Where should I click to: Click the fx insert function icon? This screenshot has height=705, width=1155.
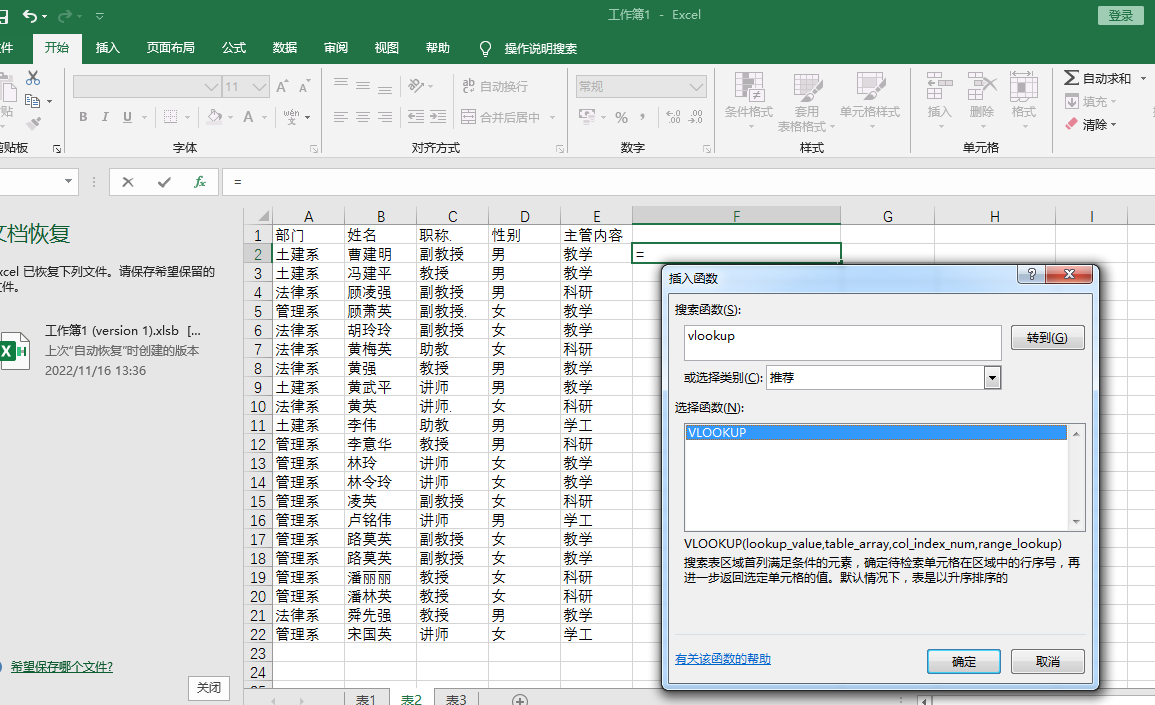[200, 182]
